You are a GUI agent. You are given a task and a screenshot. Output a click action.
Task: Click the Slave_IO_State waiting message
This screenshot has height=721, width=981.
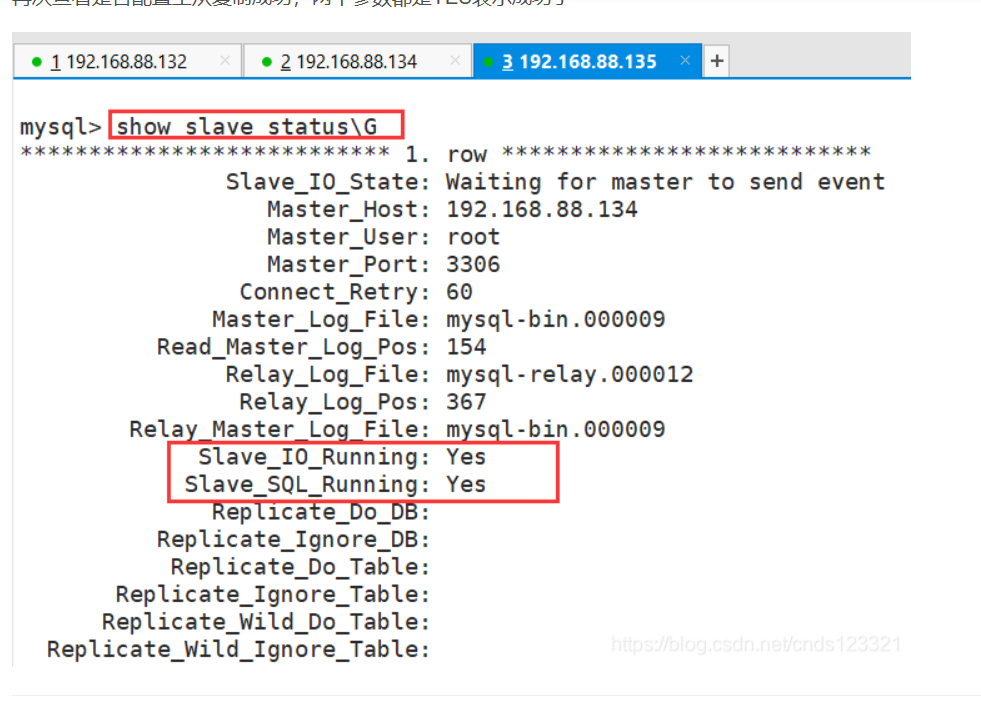pos(665,182)
